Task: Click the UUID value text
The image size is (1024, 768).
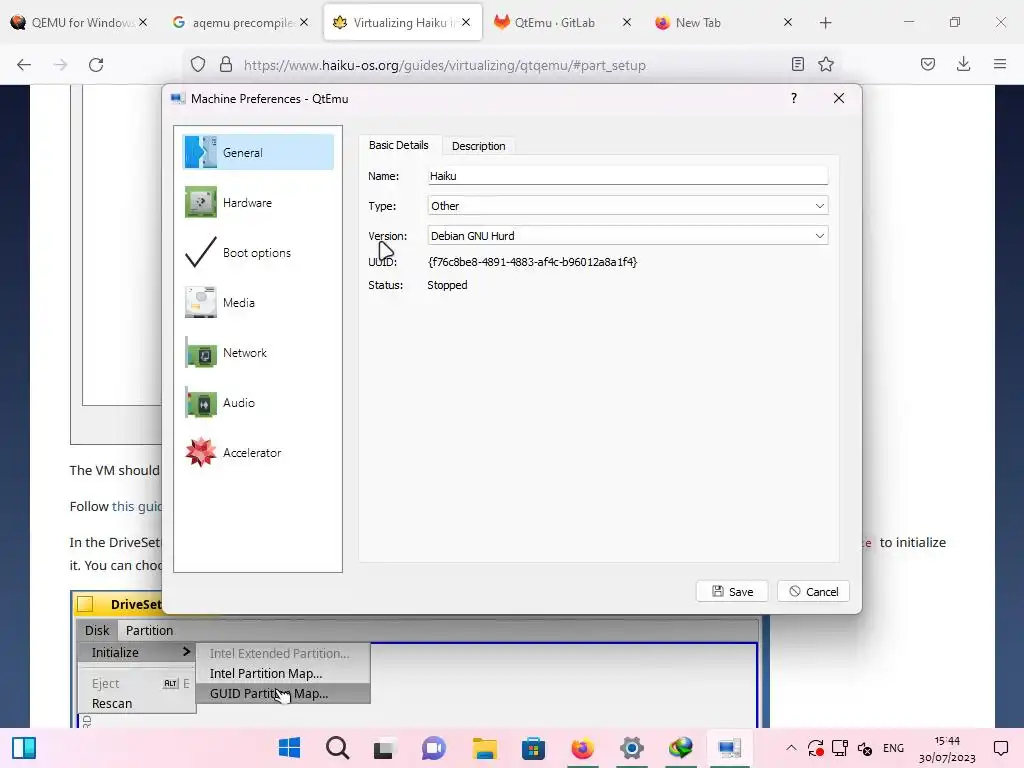Action: point(532,262)
